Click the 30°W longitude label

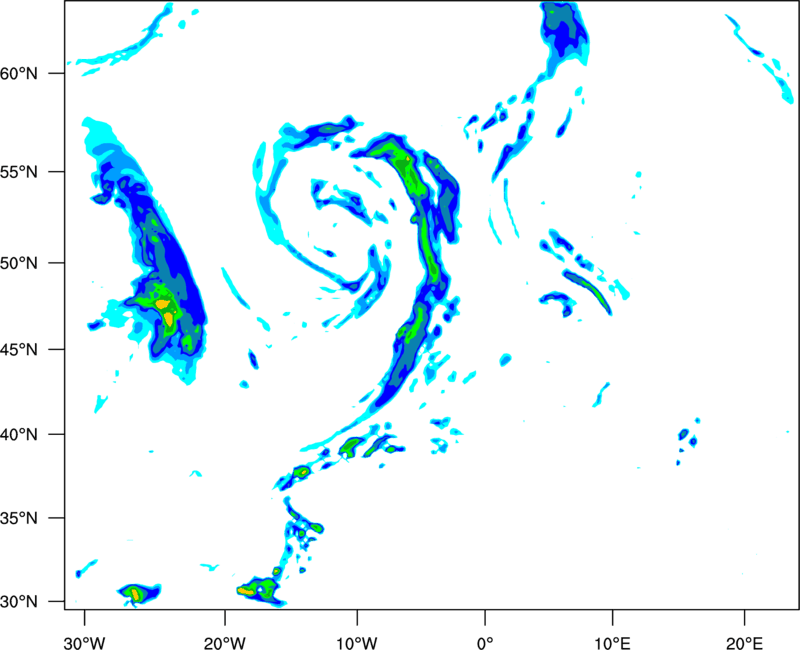[x=85, y=643]
